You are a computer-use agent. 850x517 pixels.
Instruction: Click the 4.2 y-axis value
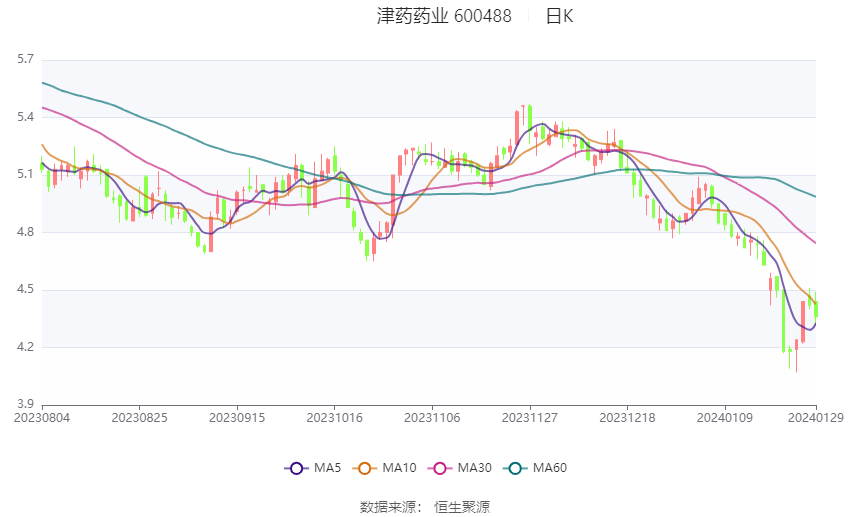point(25,347)
